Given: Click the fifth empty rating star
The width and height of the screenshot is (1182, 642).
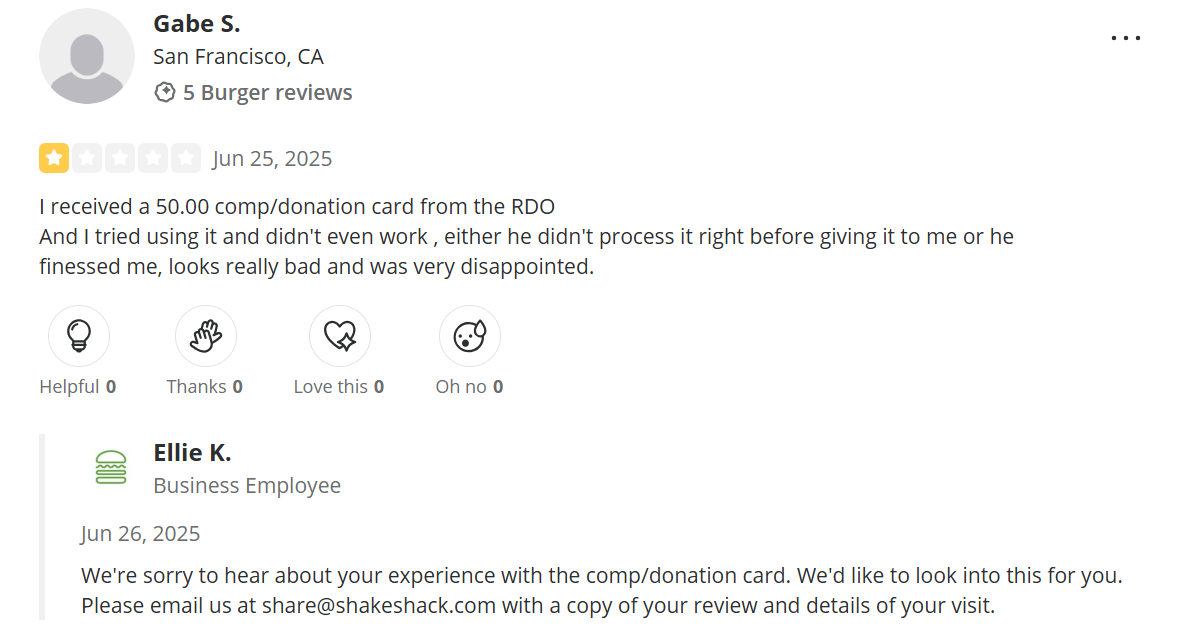Looking at the screenshot, I should [185, 157].
